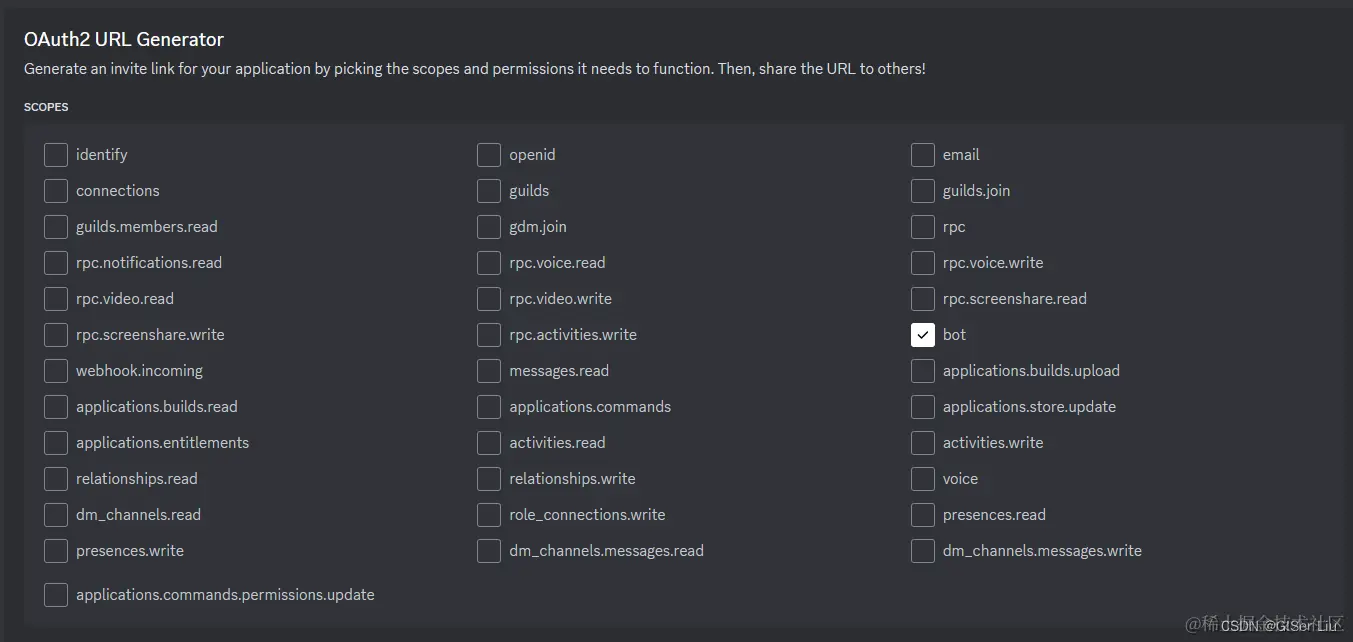1353x642 pixels.
Task: Check the applications.commands scope
Action: click(489, 407)
